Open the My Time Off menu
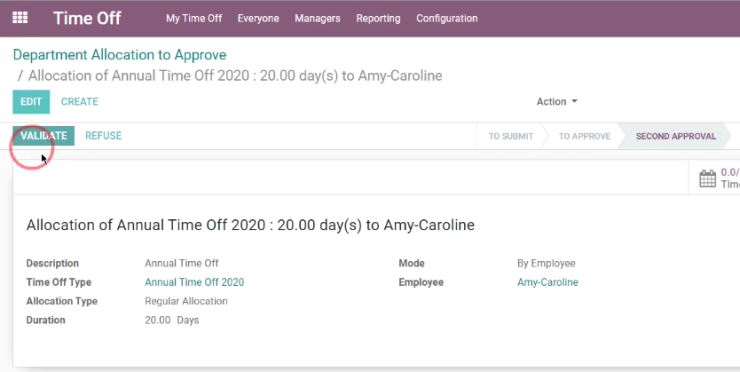The image size is (740, 372). tap(194, 18)
